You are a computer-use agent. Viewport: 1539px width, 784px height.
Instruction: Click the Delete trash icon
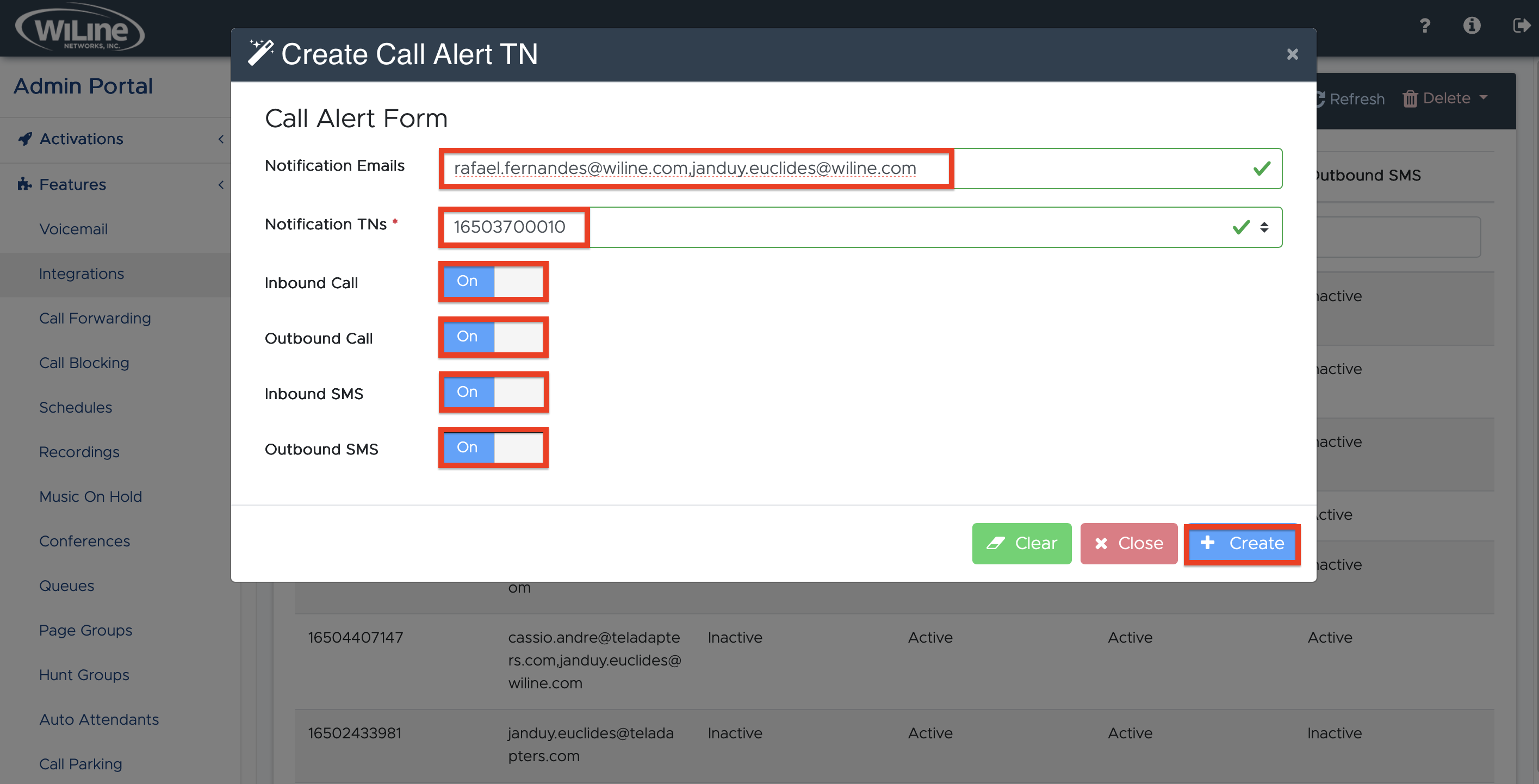(1411, 98)
